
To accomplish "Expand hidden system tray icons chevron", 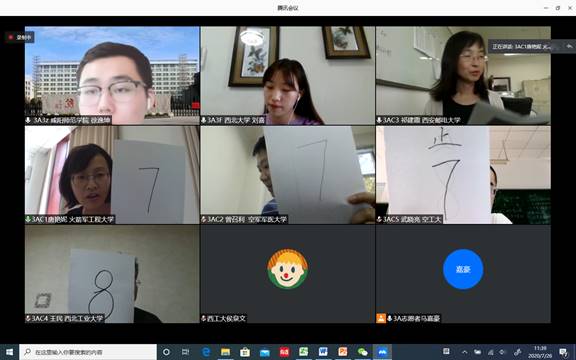I will (x=465, y=352).
